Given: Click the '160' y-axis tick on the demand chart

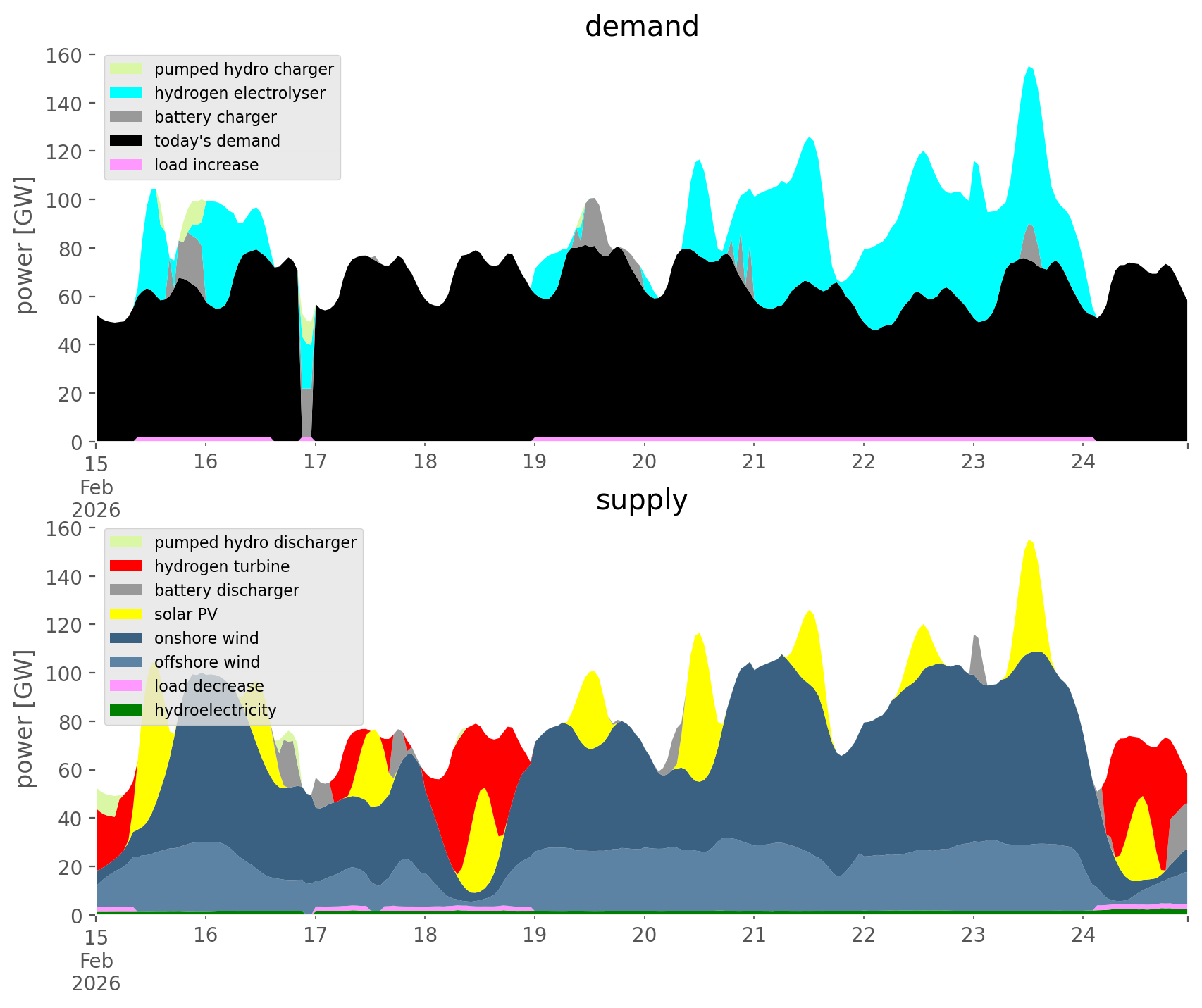Looking at the screenshot, I should tap(64, 55).
